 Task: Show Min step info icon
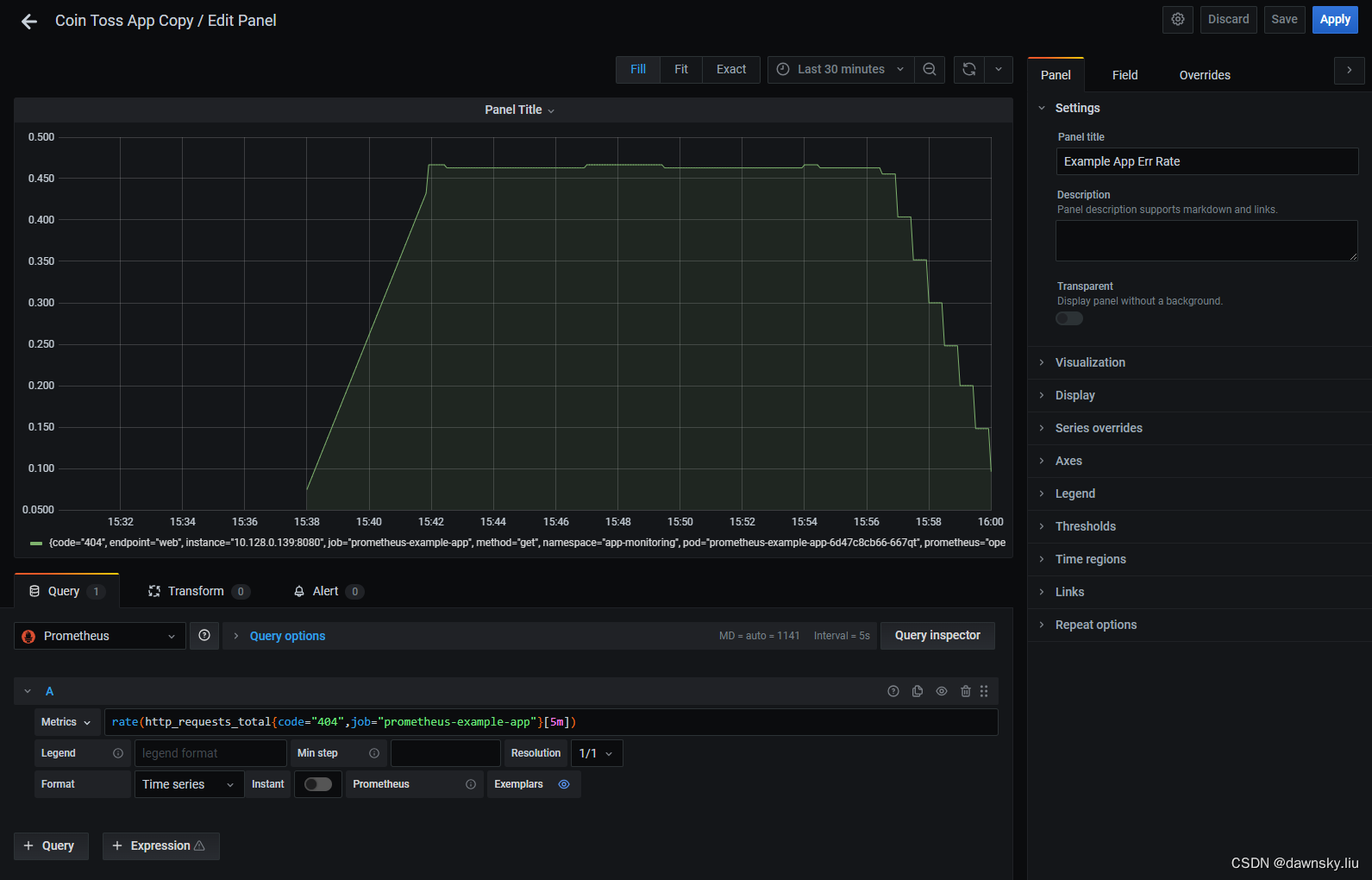(374, 753)
